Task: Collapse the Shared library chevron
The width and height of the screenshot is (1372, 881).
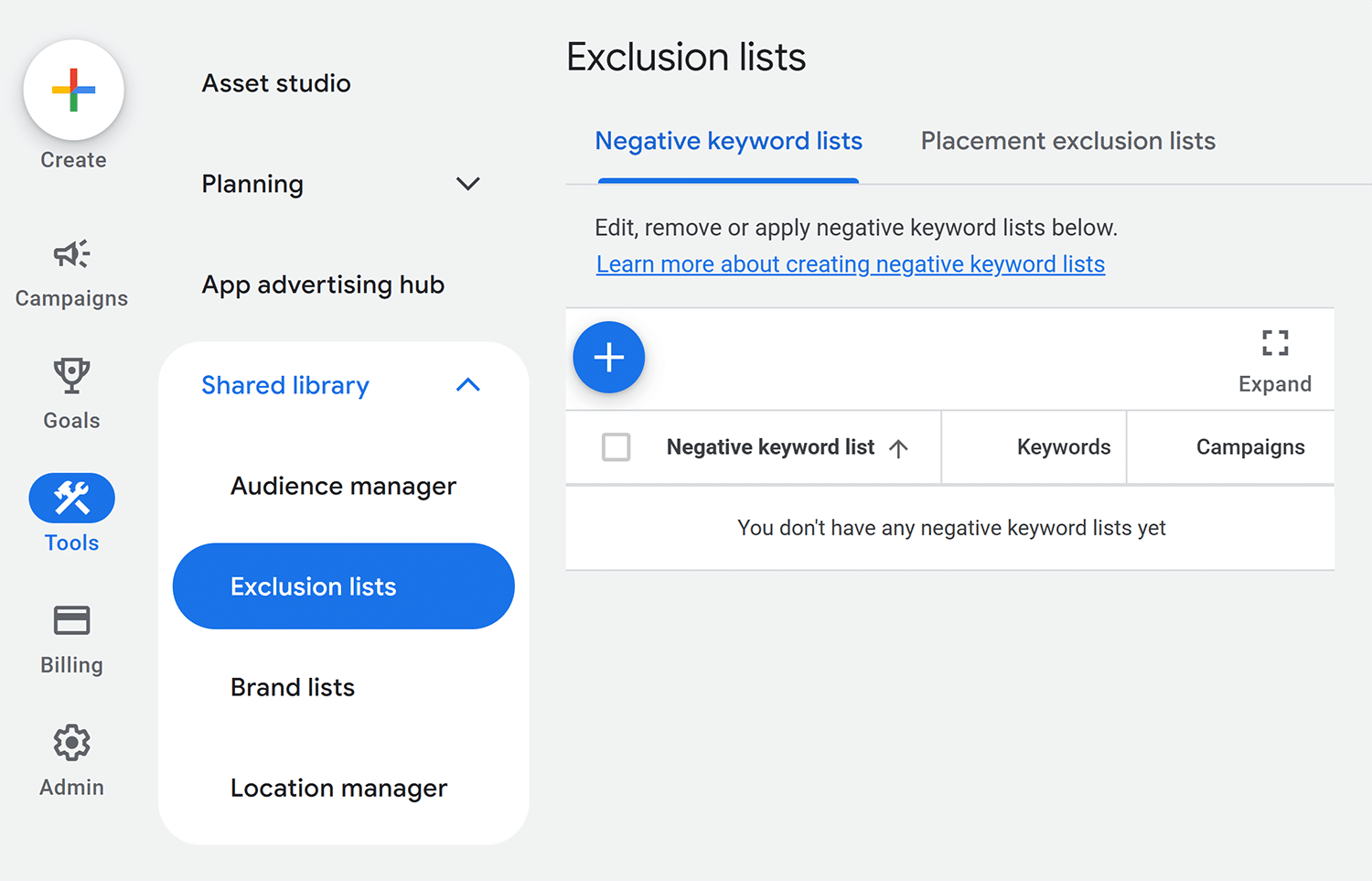Action: 468,385
